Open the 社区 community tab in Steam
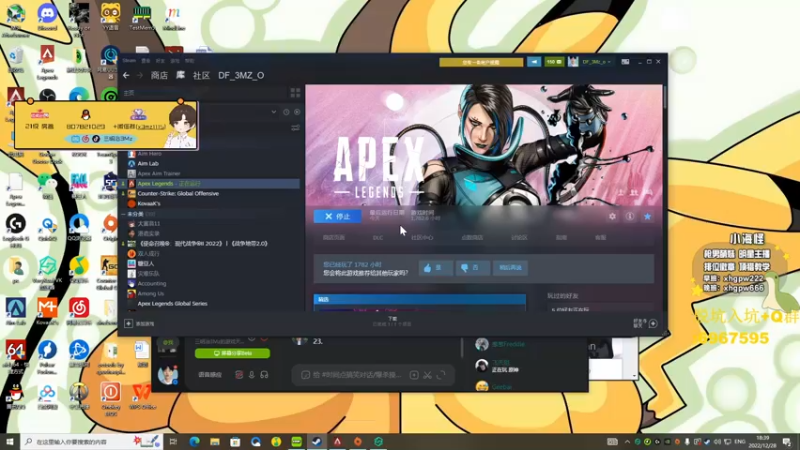Image resolution: width=800 pixels, height=450 pixels. tap(202, 76)
